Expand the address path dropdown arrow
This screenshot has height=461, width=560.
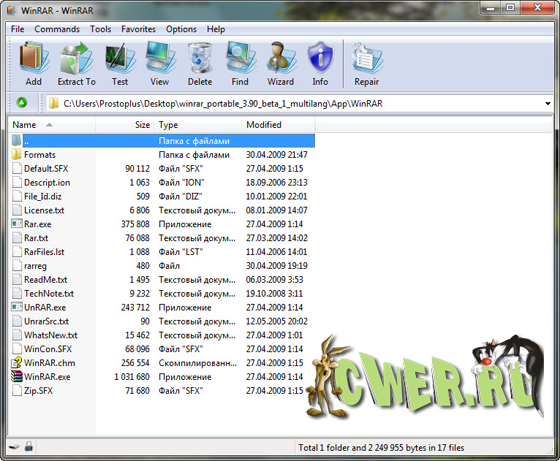[548, 104]
